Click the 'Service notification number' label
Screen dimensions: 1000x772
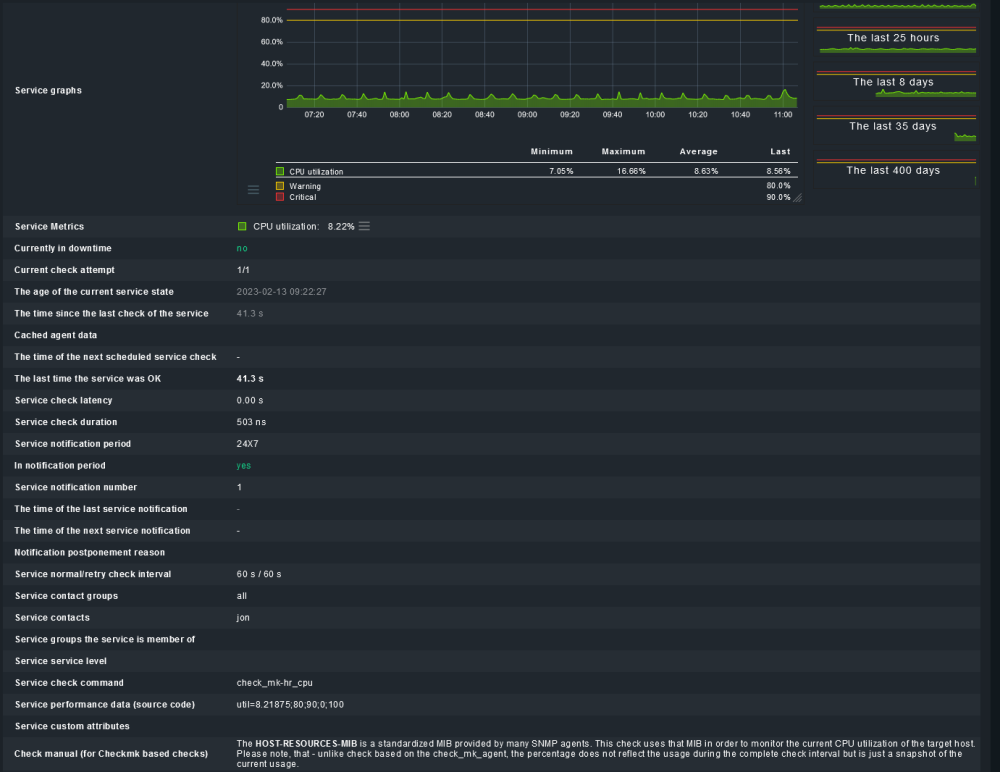pos(76,487)
